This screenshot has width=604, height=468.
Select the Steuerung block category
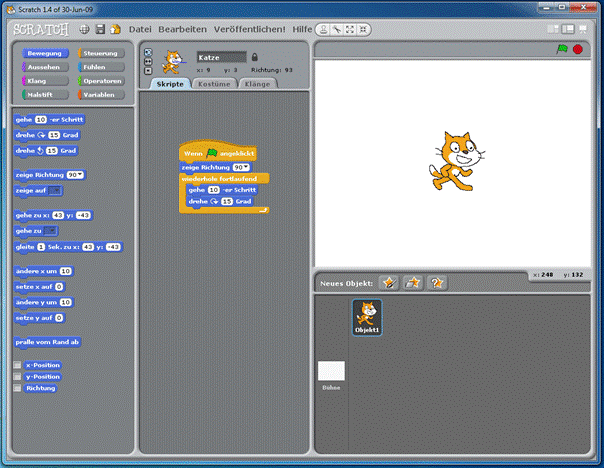tap(99, 53)
